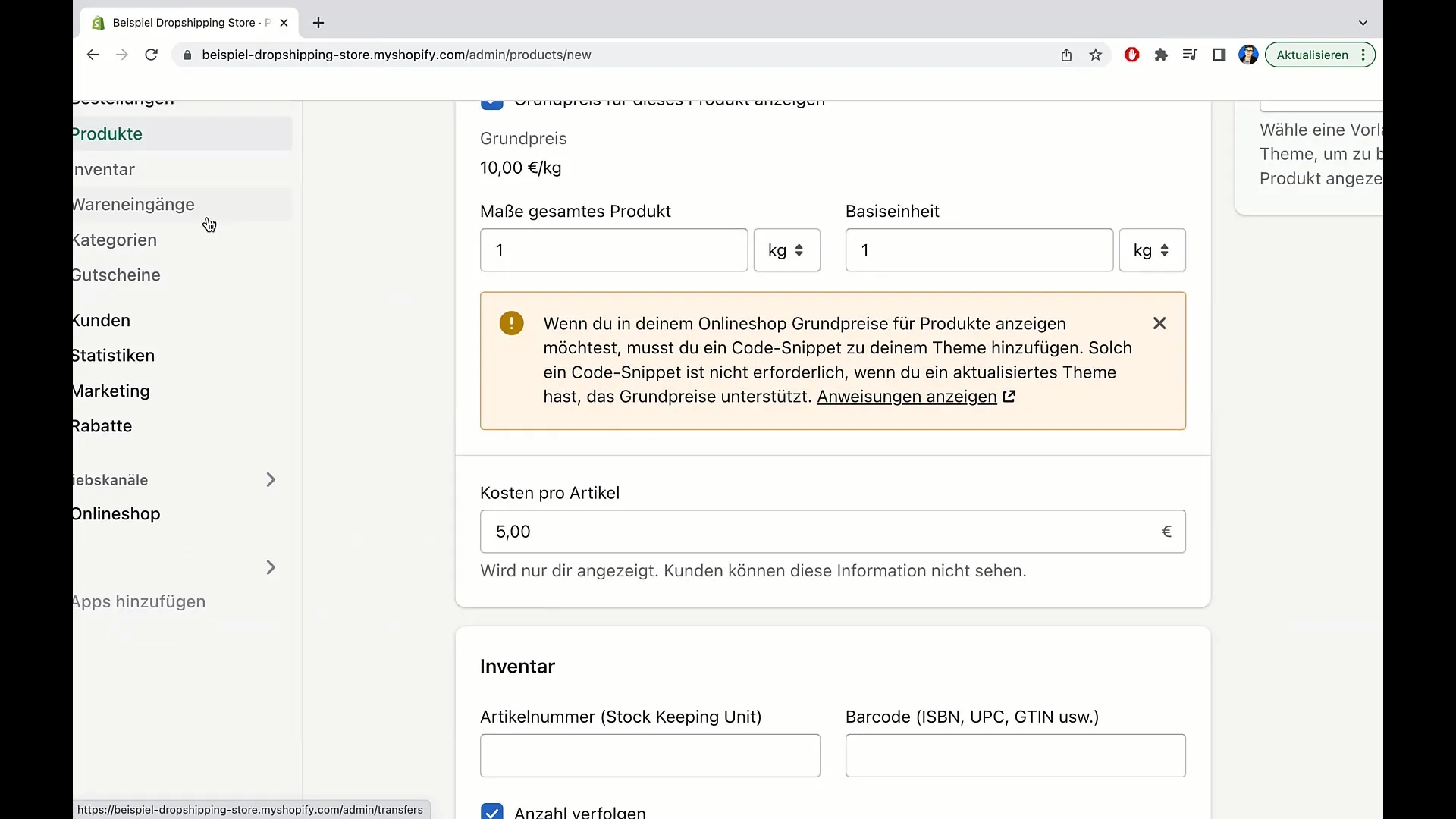
Task: Click the warning exclamation icon in banner
Action: coord(512,323)
